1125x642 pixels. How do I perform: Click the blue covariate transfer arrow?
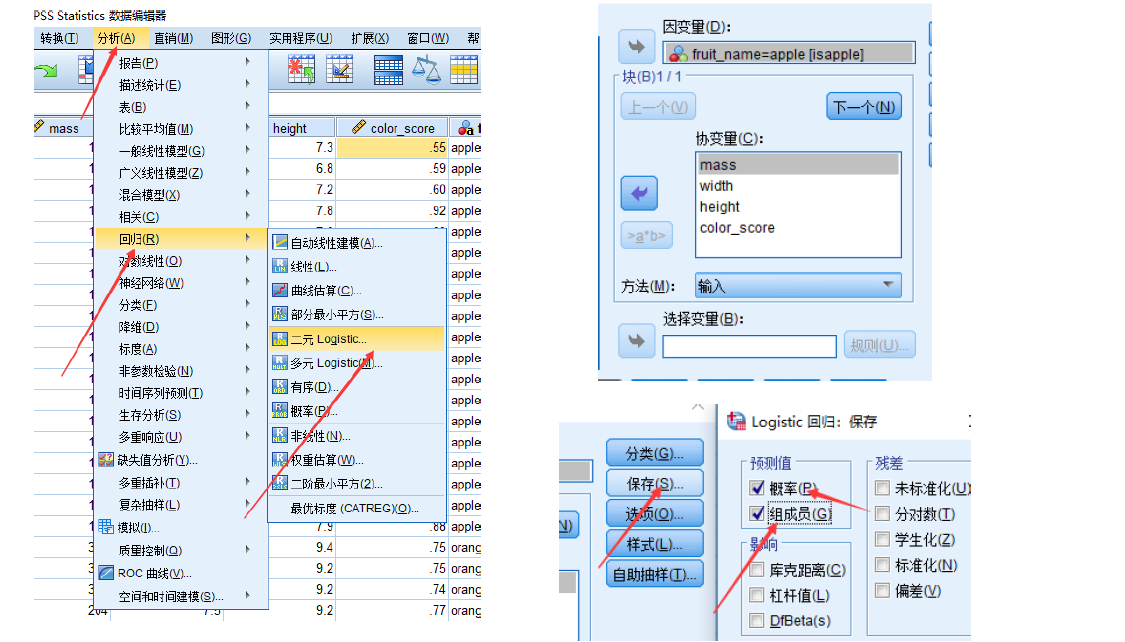(x=638, y=193)
